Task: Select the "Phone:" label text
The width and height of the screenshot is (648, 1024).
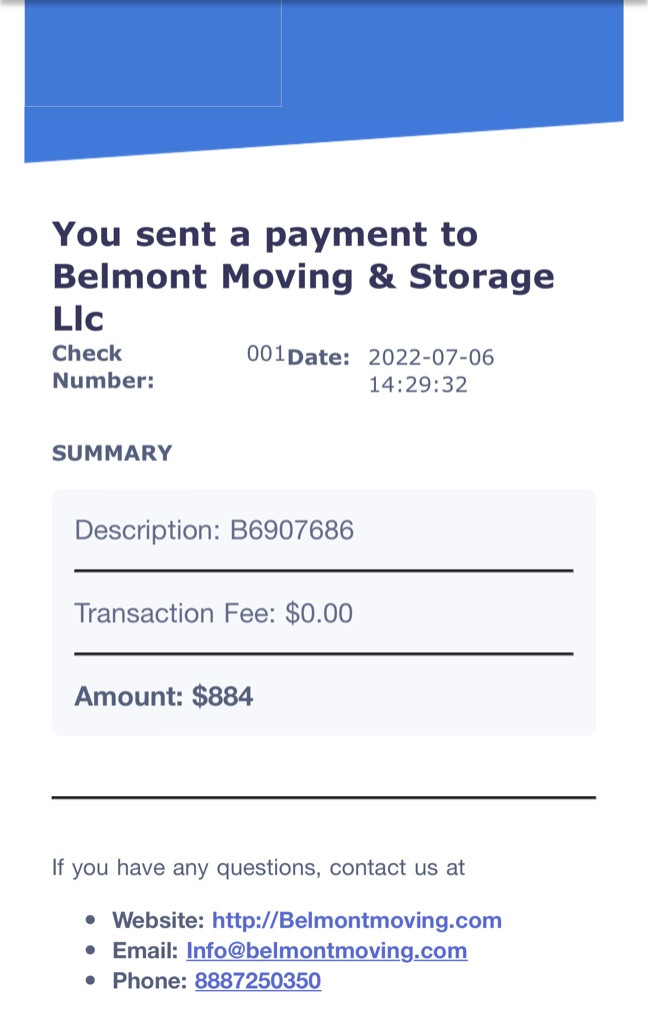Action: (x=149, y=981)
